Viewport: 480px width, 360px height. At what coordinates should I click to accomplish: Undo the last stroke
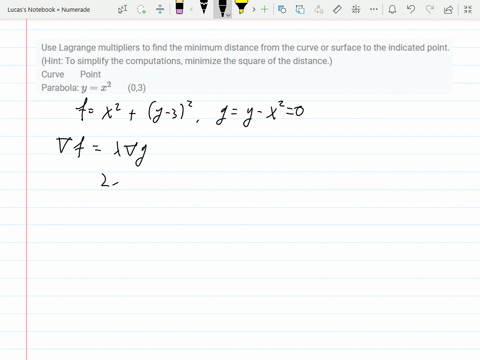[x=411, y=10]
